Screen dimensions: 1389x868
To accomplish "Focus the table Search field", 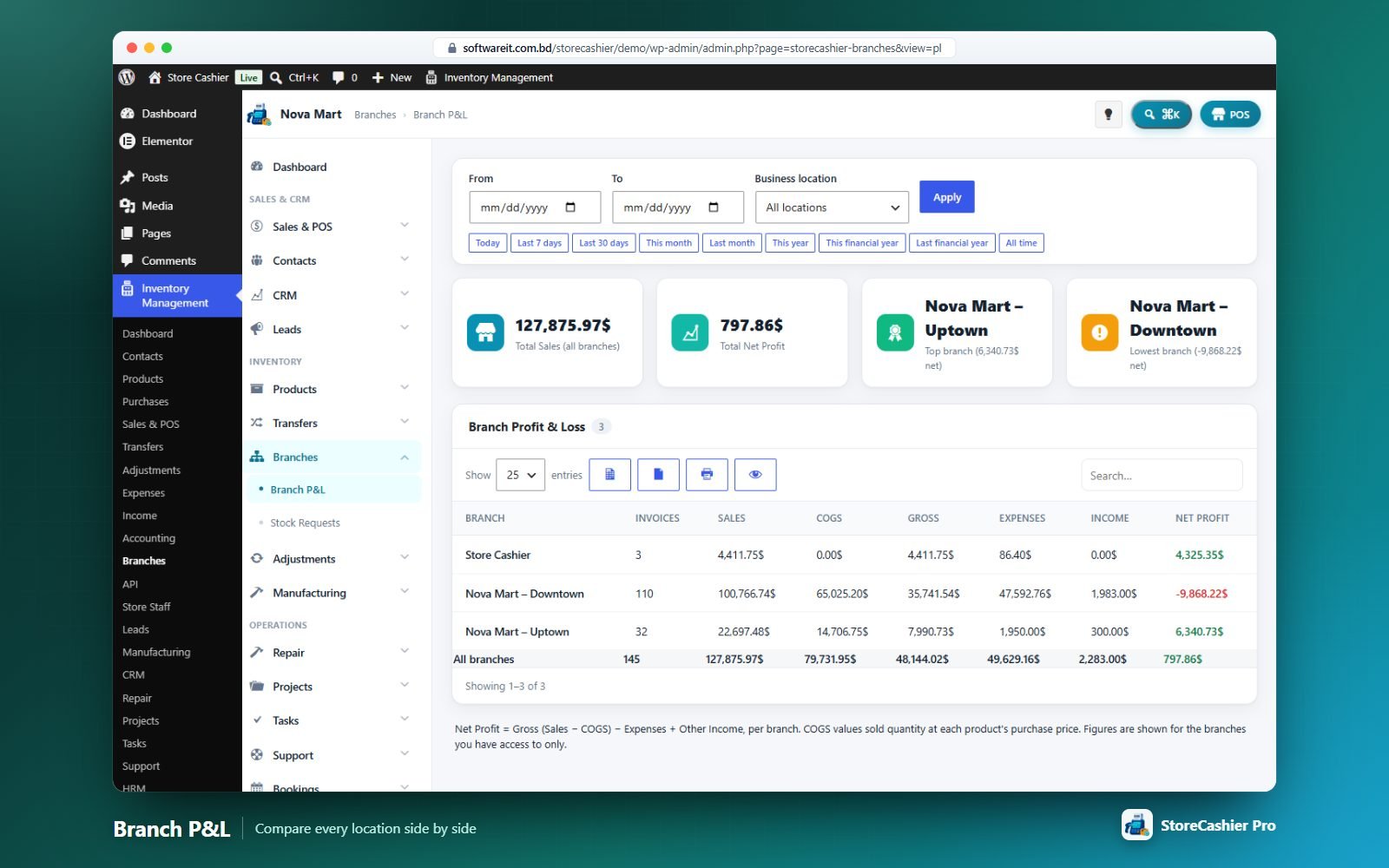I will point(1162,476).
